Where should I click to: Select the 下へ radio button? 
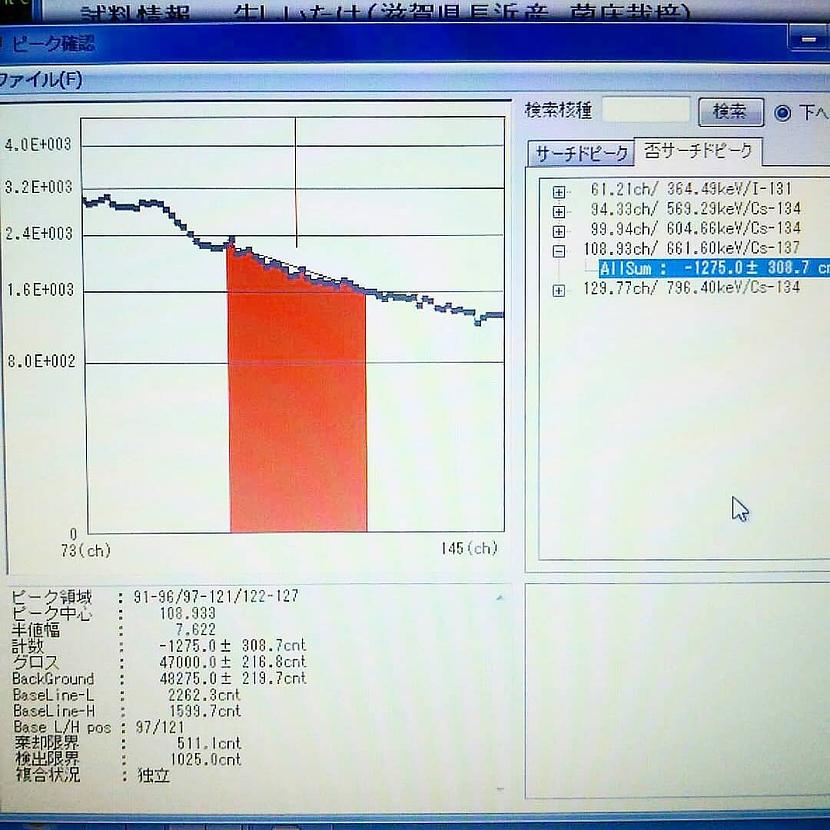click(x=783, y=113)
